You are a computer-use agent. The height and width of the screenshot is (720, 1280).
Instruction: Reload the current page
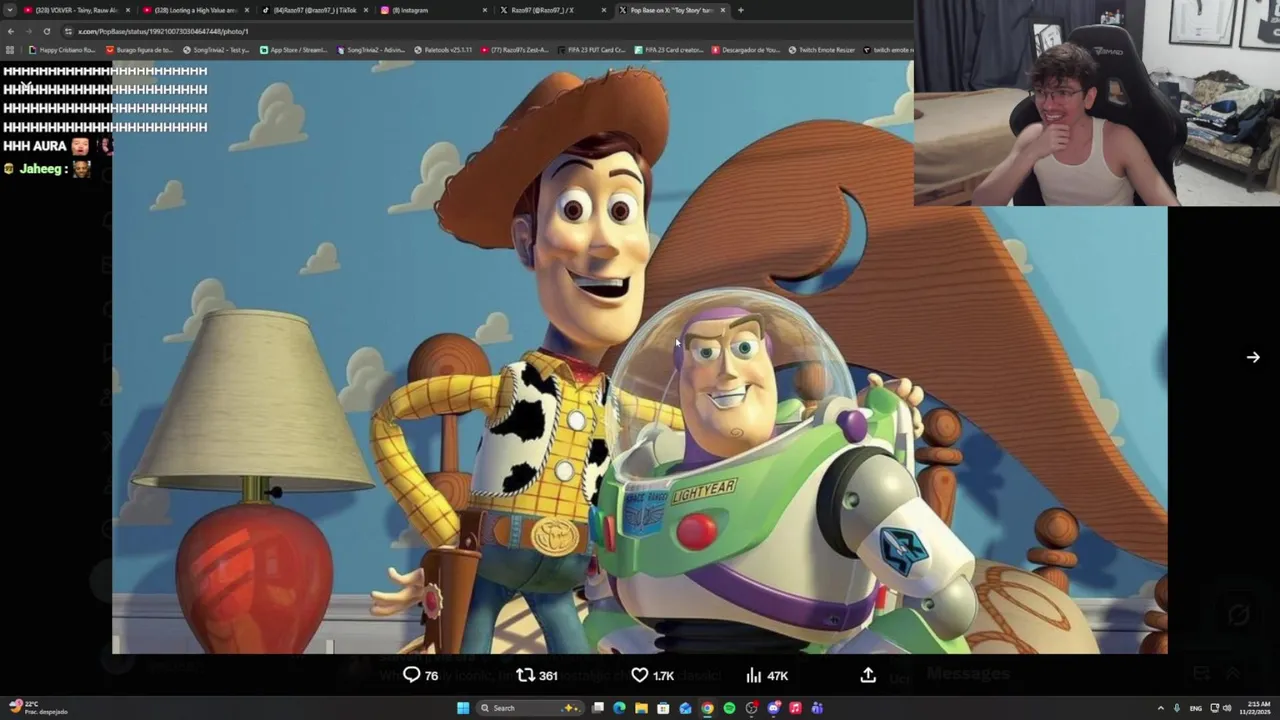pos(46,31)
